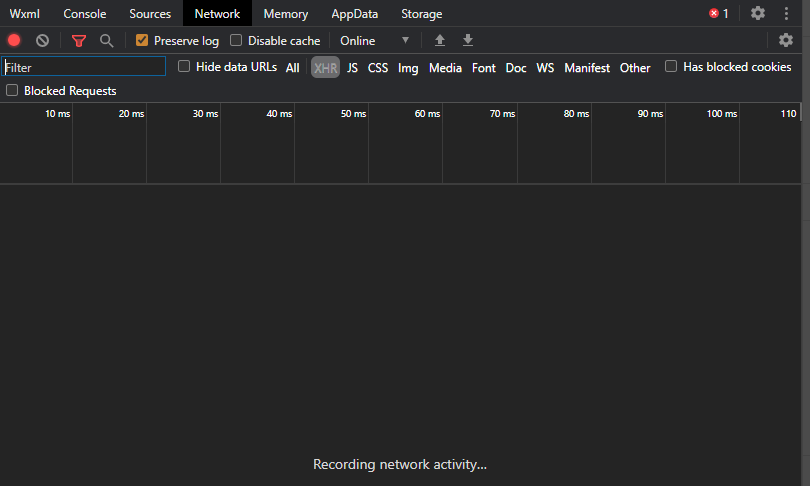Image resolution: width=810 pixels, height=486 pixels.
Task: Filter requests by Manifest
Action: tap(587, 68)
